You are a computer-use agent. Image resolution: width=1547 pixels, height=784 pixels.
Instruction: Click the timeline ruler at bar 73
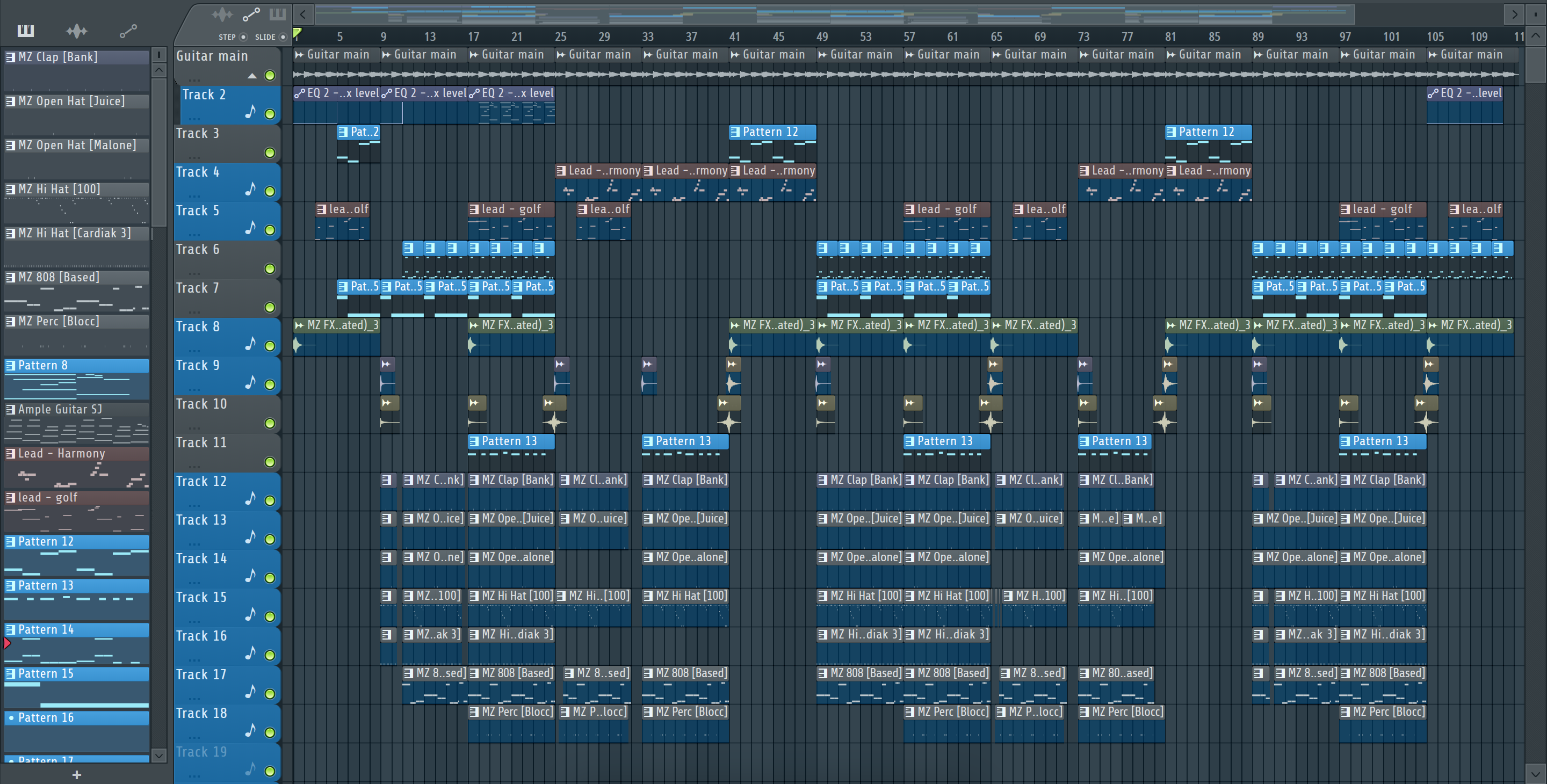click(1083, 37)
